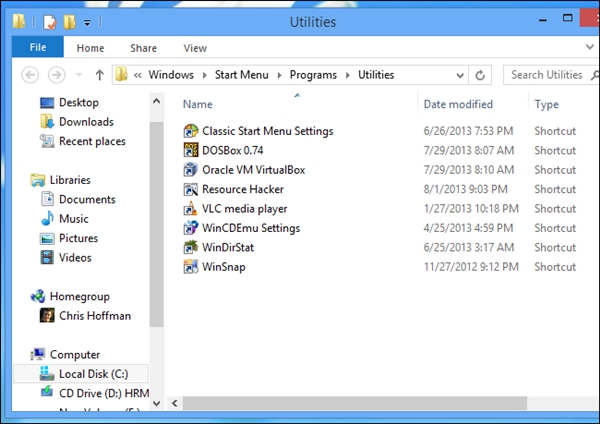Image resolution: width=600 pixels, height=424 pixels.
Task: Switch to the View ribbon tab
Action: coord(195,48)
